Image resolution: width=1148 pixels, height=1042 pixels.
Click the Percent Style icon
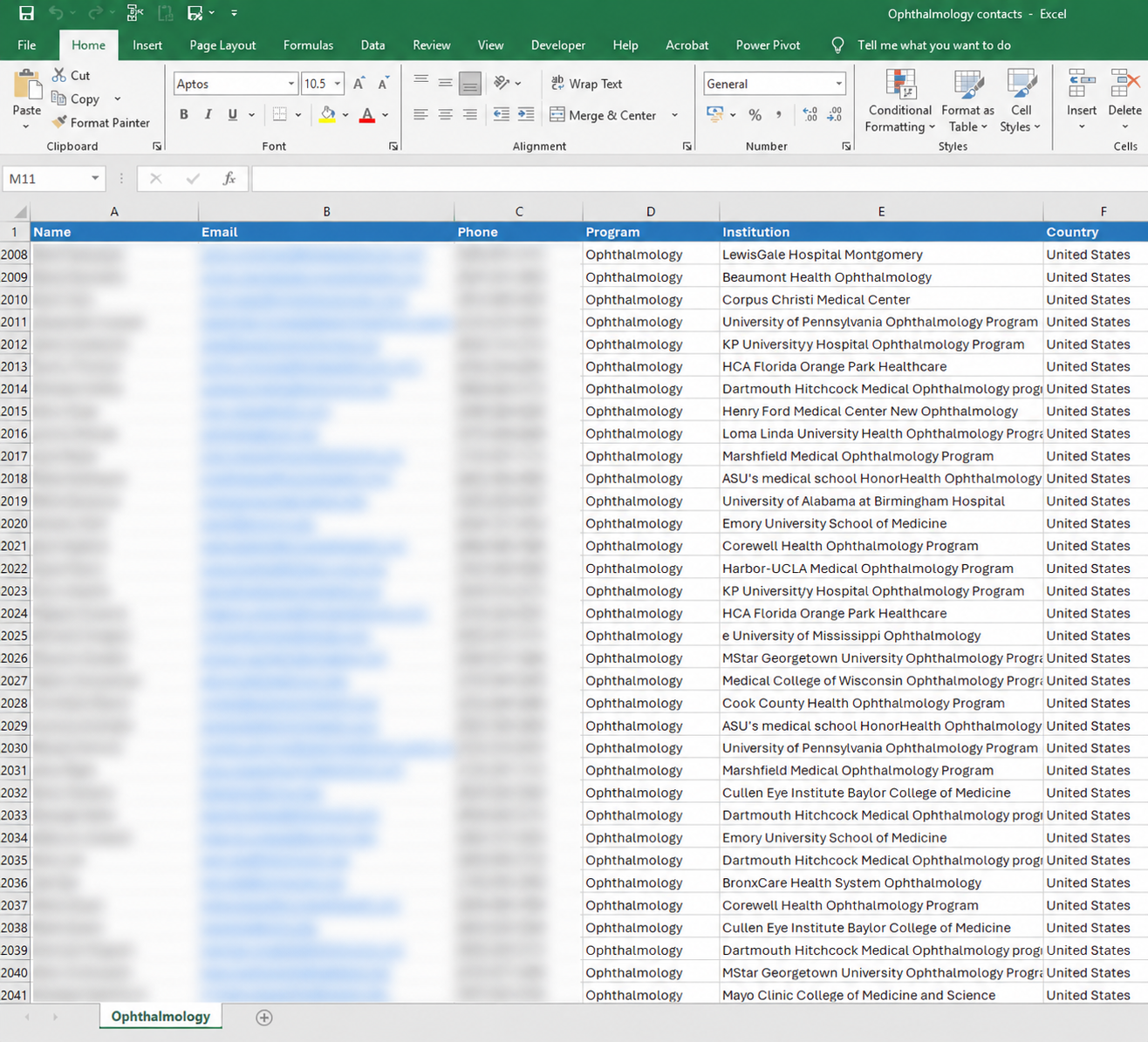pos(755,114)
